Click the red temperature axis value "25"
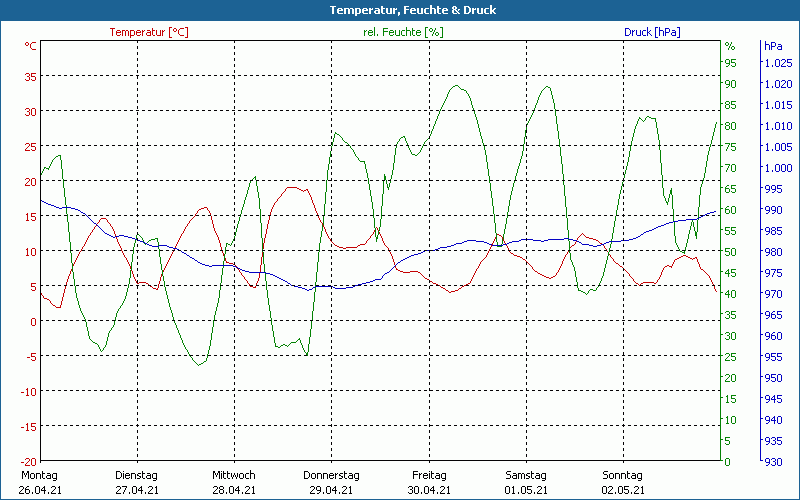The height and width of the screenshot is (500, 800). coord(31,147)
